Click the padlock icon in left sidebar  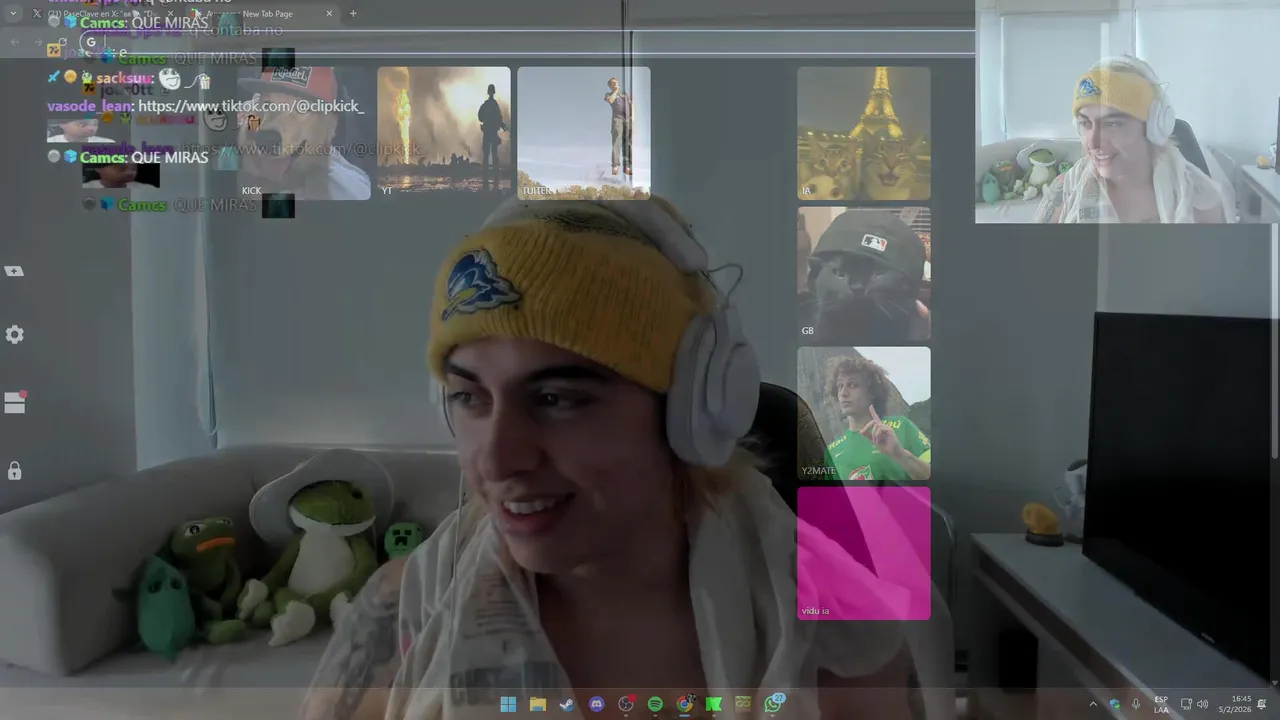click(14, 470)
